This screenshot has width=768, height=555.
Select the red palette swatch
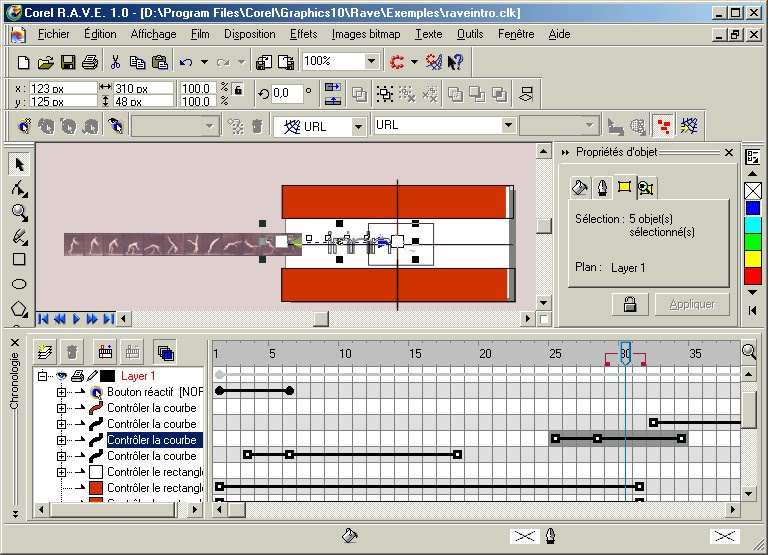click(753, 276)
